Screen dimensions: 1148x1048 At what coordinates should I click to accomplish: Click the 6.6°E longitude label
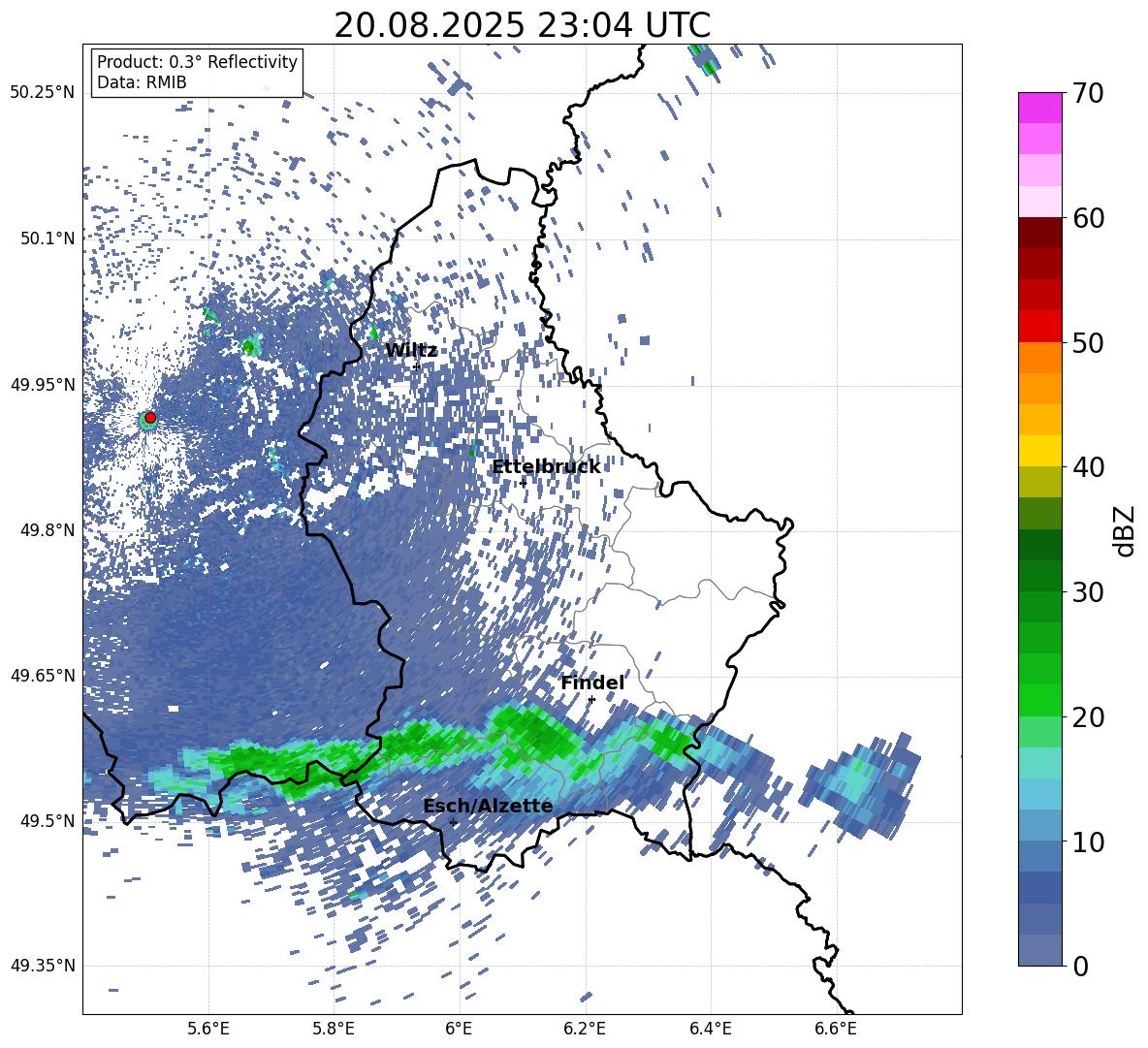pos(836,1029)
